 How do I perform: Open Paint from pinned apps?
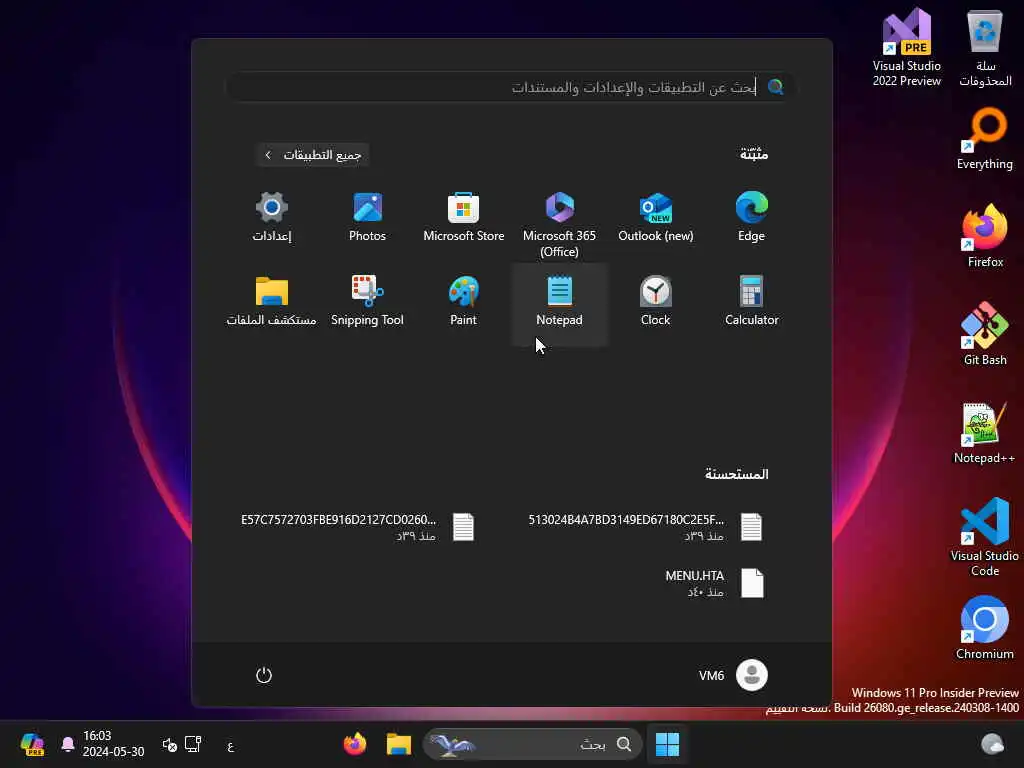pyautogui.click(x=464, y=302)
